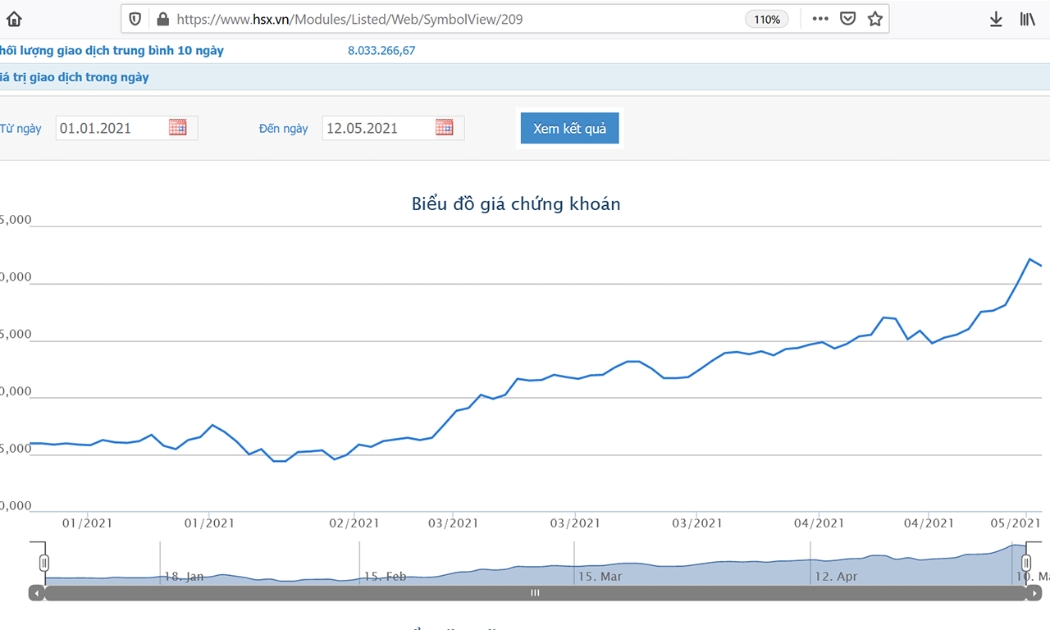1050x630 pixels.
Task: Bookmark this page with star icon
Action: click(875, 19)
